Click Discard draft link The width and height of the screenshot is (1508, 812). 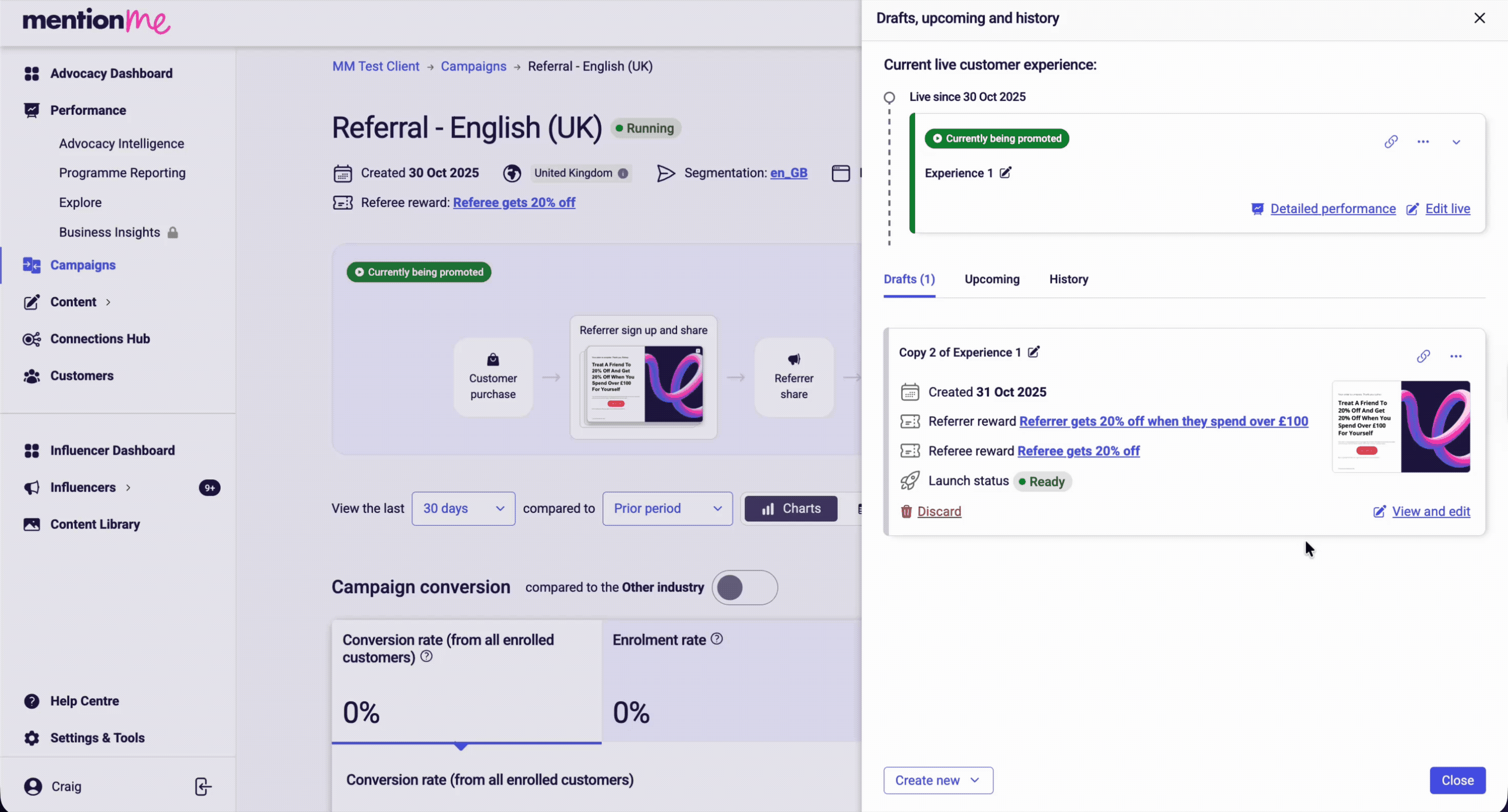coord(939,511)
